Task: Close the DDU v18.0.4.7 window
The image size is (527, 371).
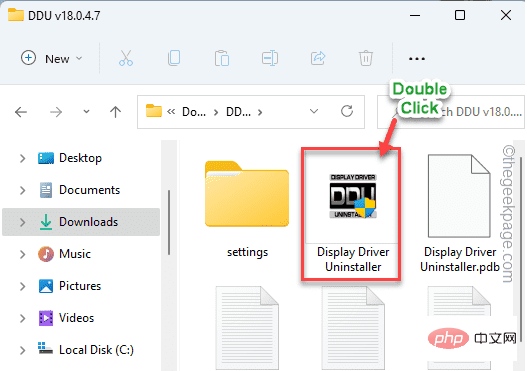Action: [x=506, y=15]
